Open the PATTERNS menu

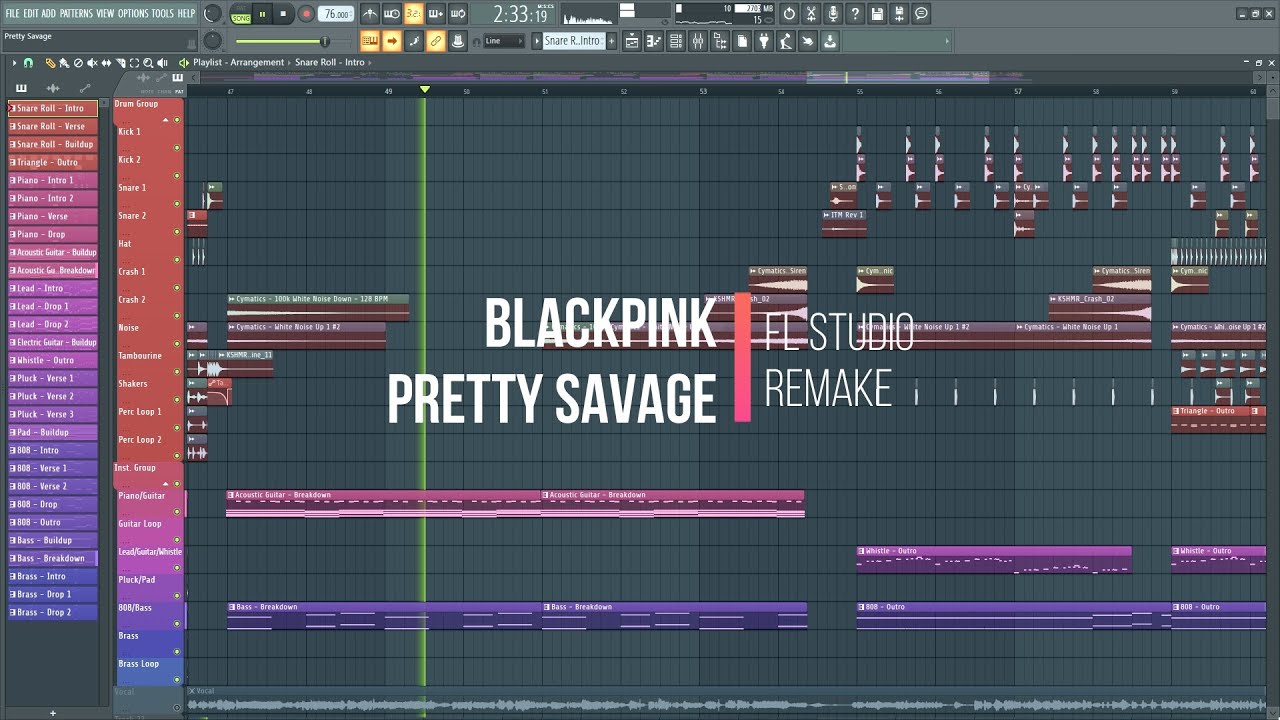[x=76, y=14]
